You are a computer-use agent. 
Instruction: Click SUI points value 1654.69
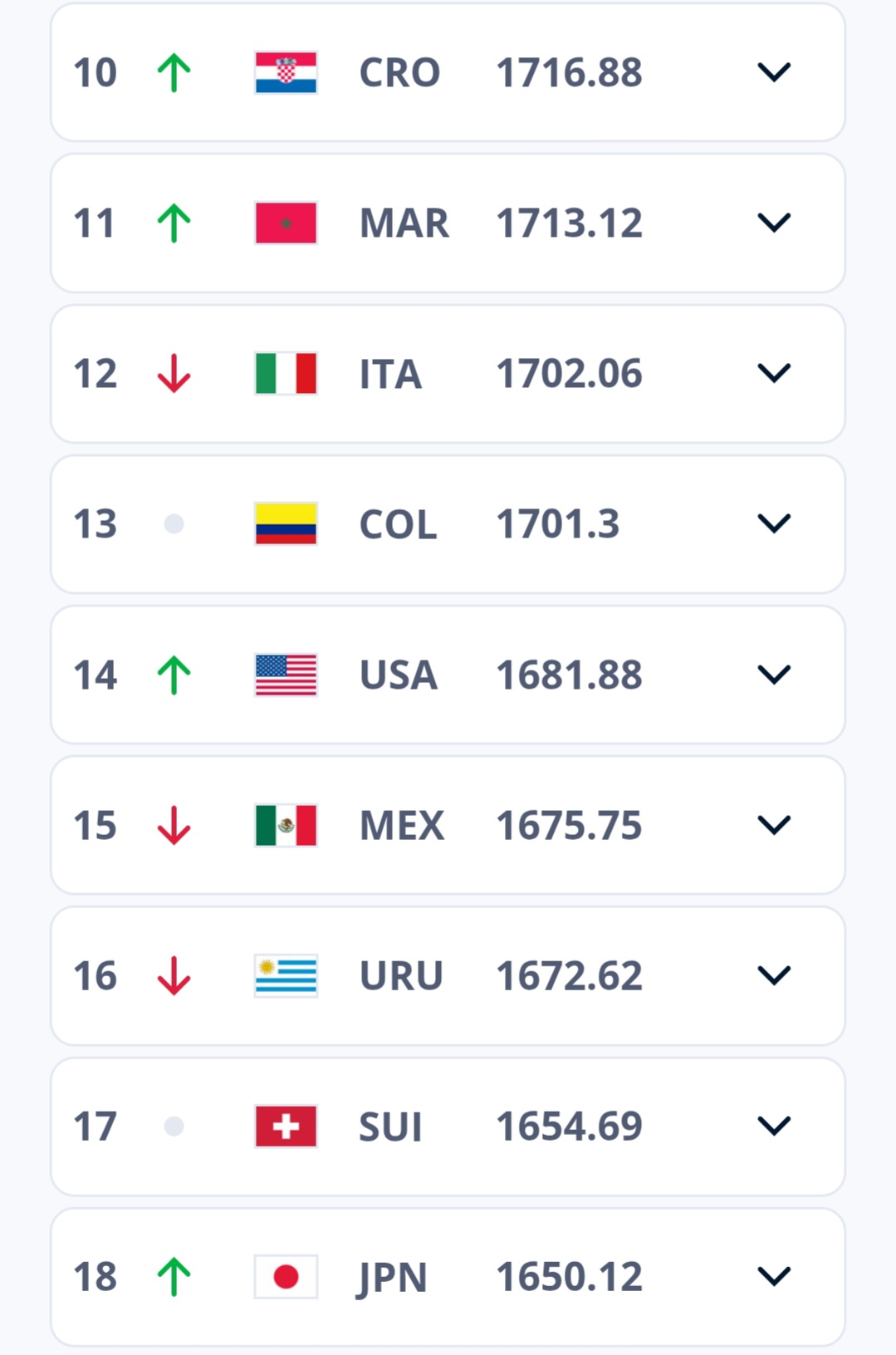pos(569,1126)
